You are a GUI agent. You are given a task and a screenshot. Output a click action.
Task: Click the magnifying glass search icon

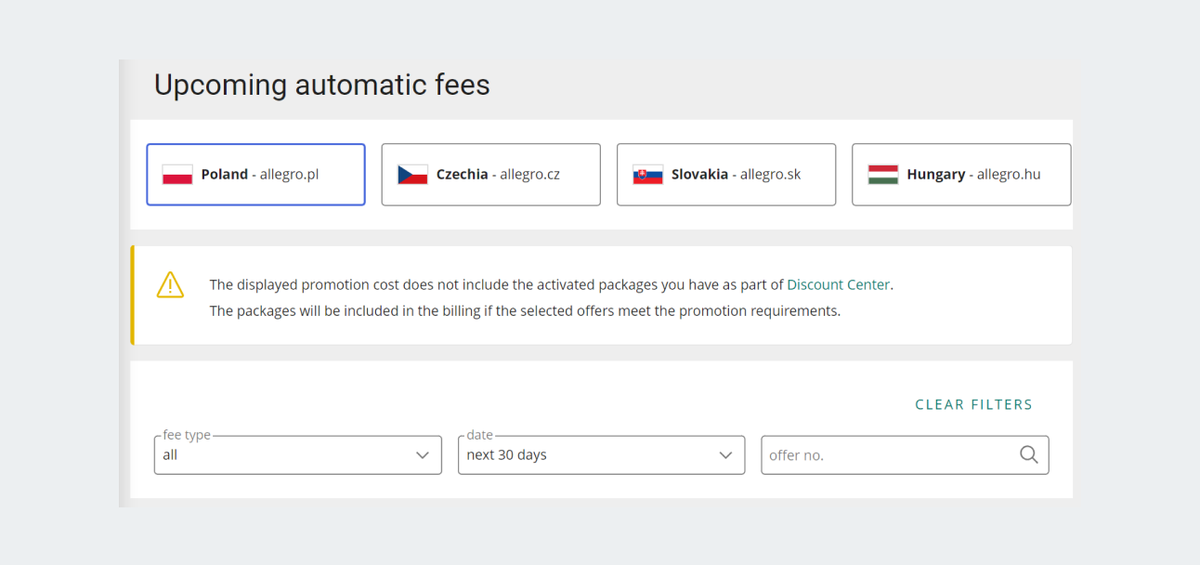(1029, 455)
